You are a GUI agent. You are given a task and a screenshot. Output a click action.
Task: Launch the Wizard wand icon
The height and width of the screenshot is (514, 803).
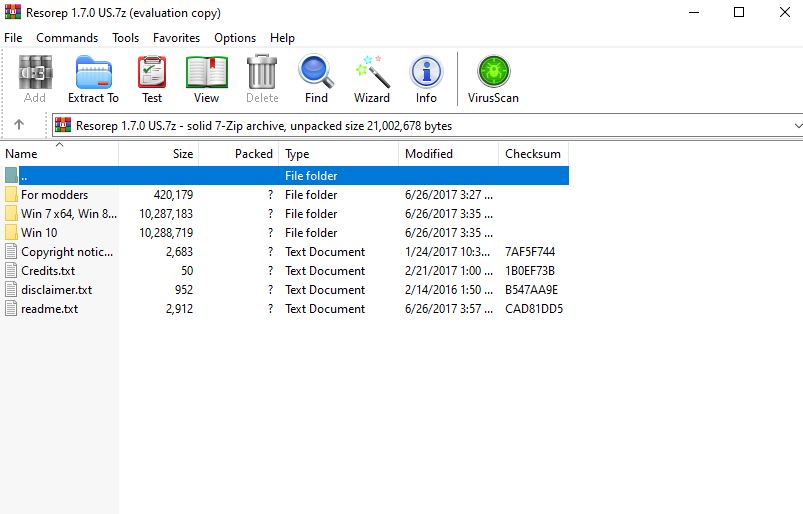tap(372, 71)
